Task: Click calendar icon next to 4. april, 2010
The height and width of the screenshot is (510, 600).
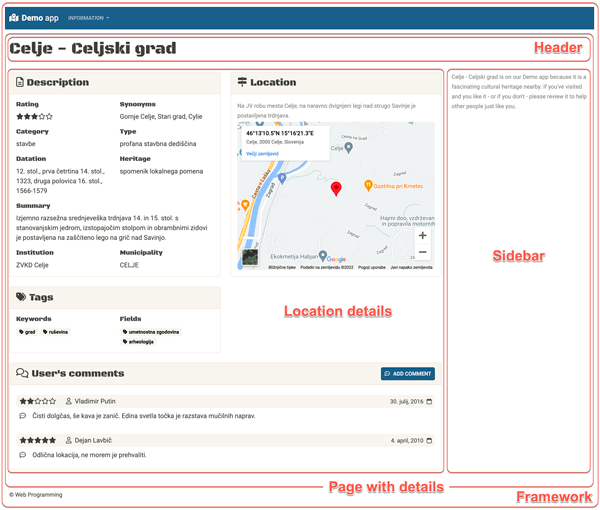Action: [429, 441]
